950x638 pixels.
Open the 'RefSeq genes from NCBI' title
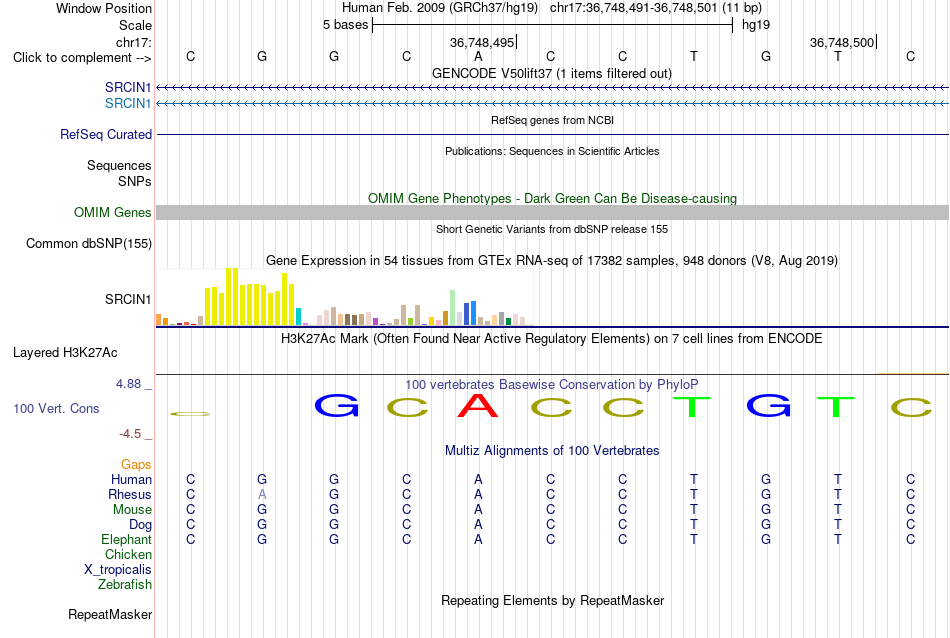(552, 120)
